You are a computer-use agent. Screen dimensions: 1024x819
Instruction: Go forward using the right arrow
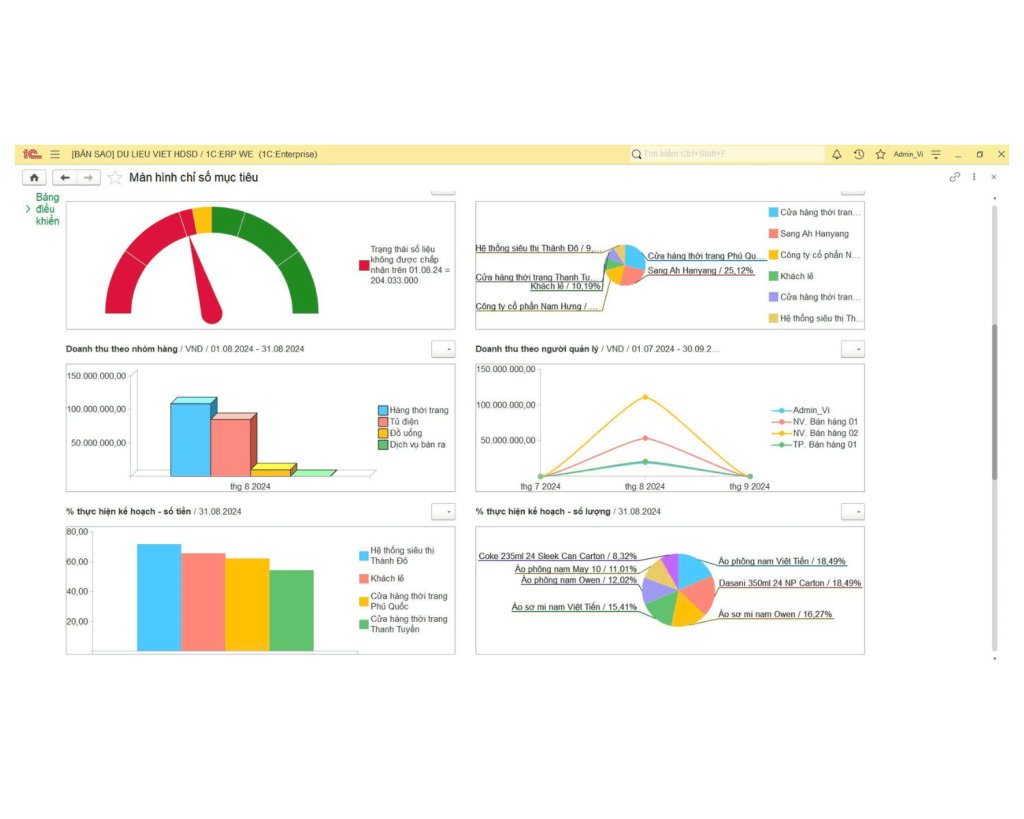[x=89, y=178]
